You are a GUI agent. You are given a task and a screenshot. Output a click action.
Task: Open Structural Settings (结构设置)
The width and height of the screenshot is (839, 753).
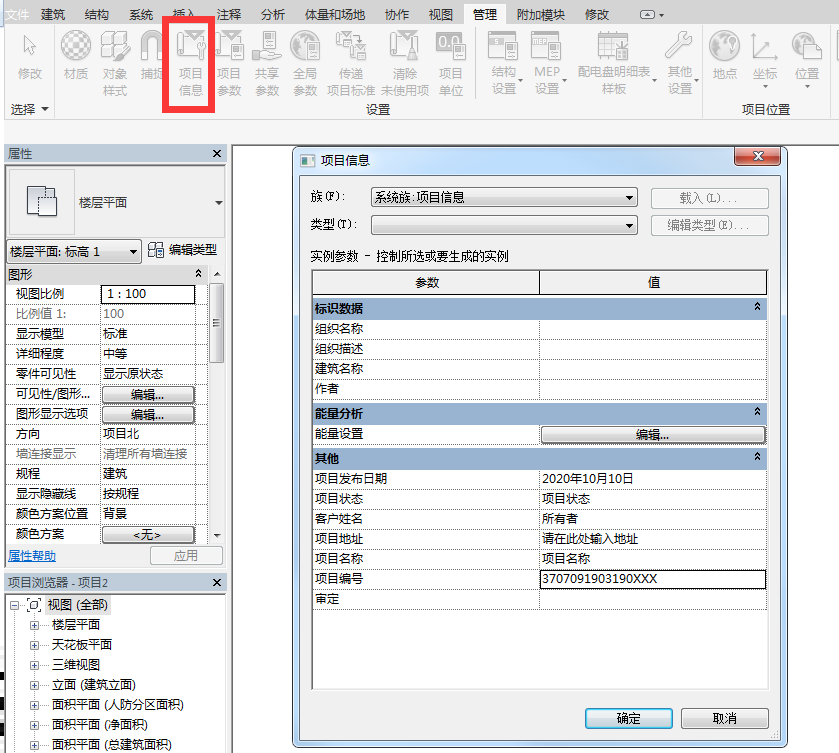click(504, 62)
